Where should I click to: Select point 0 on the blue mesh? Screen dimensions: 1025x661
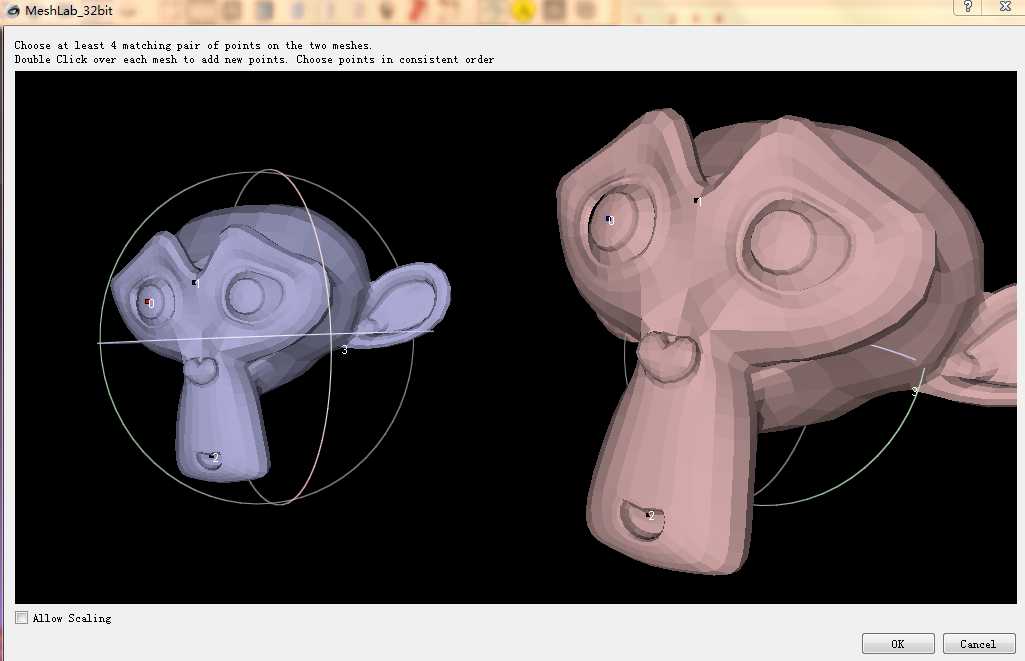pyautogui.click(x=148, y=302)
